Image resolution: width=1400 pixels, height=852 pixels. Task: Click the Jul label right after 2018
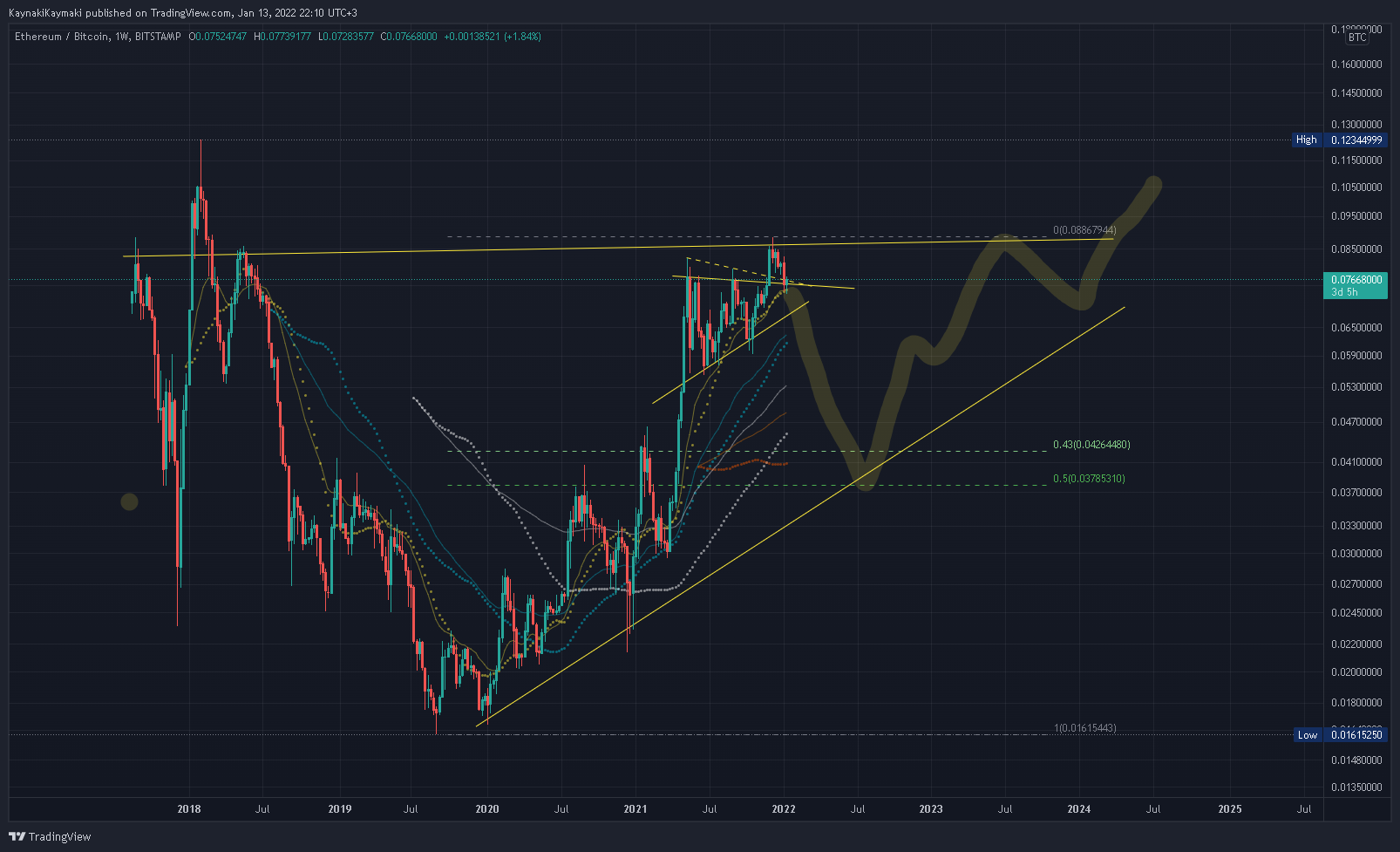[x=262, y=809]
